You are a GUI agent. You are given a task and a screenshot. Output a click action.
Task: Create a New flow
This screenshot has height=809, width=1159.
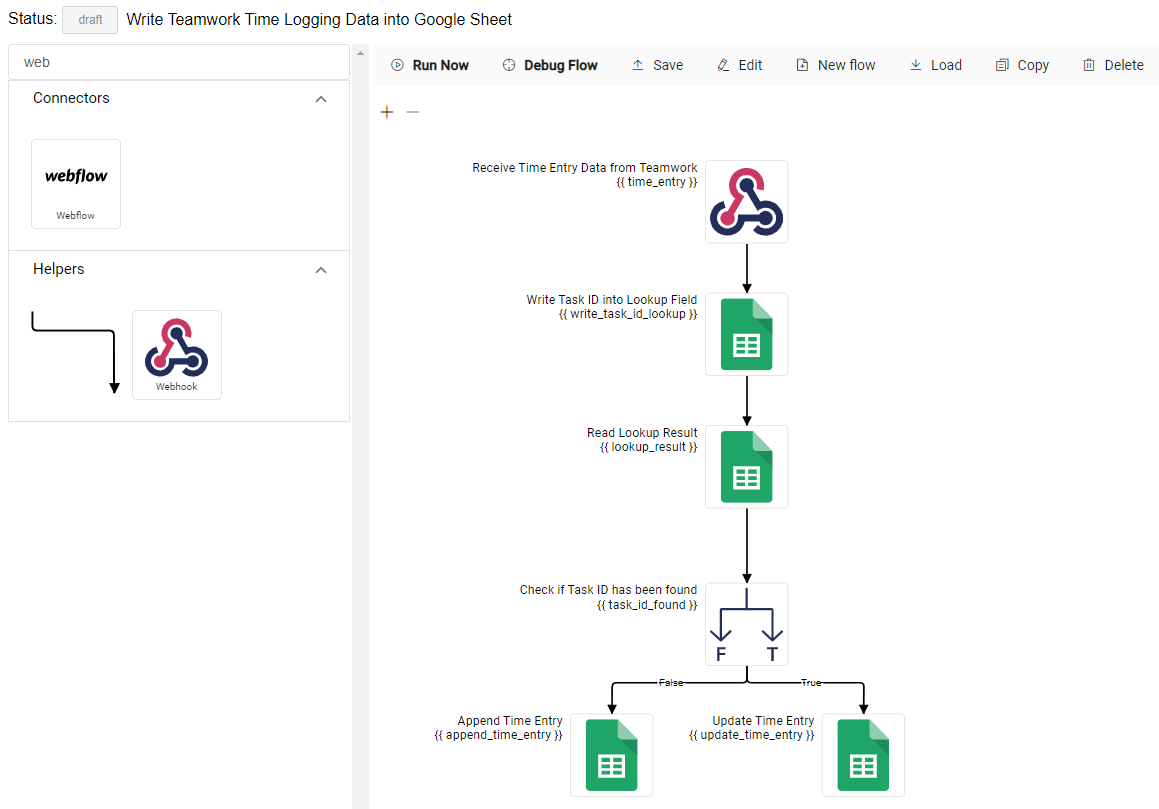click(835, 65)
